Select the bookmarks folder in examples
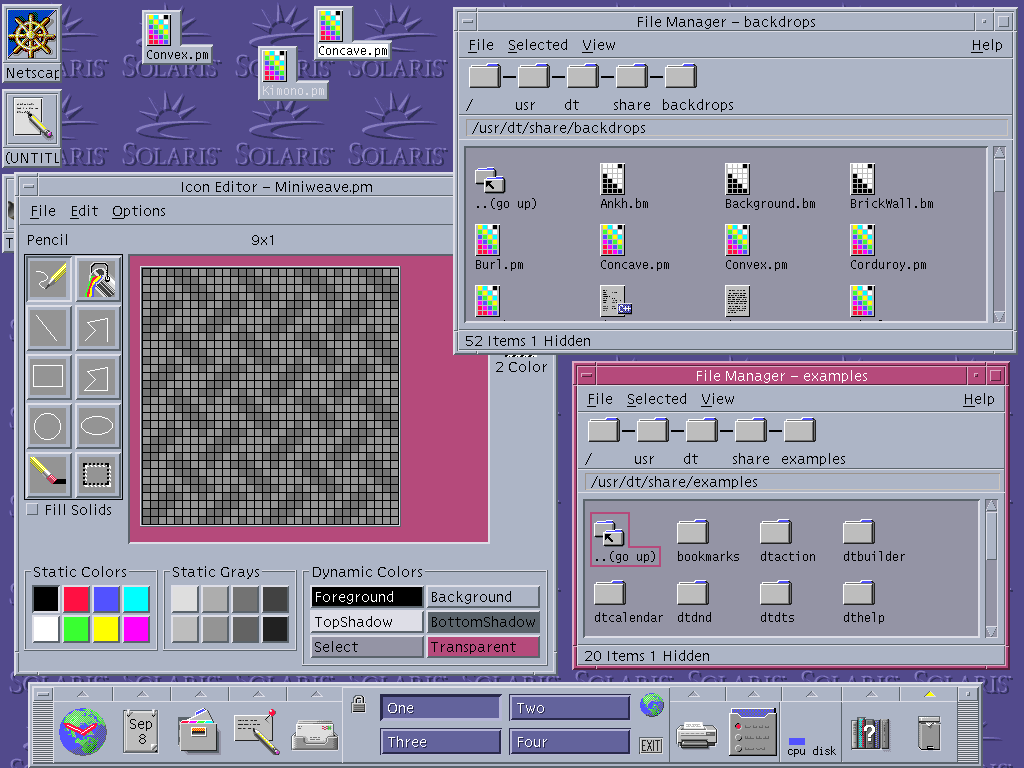 [x=693, y=532]
